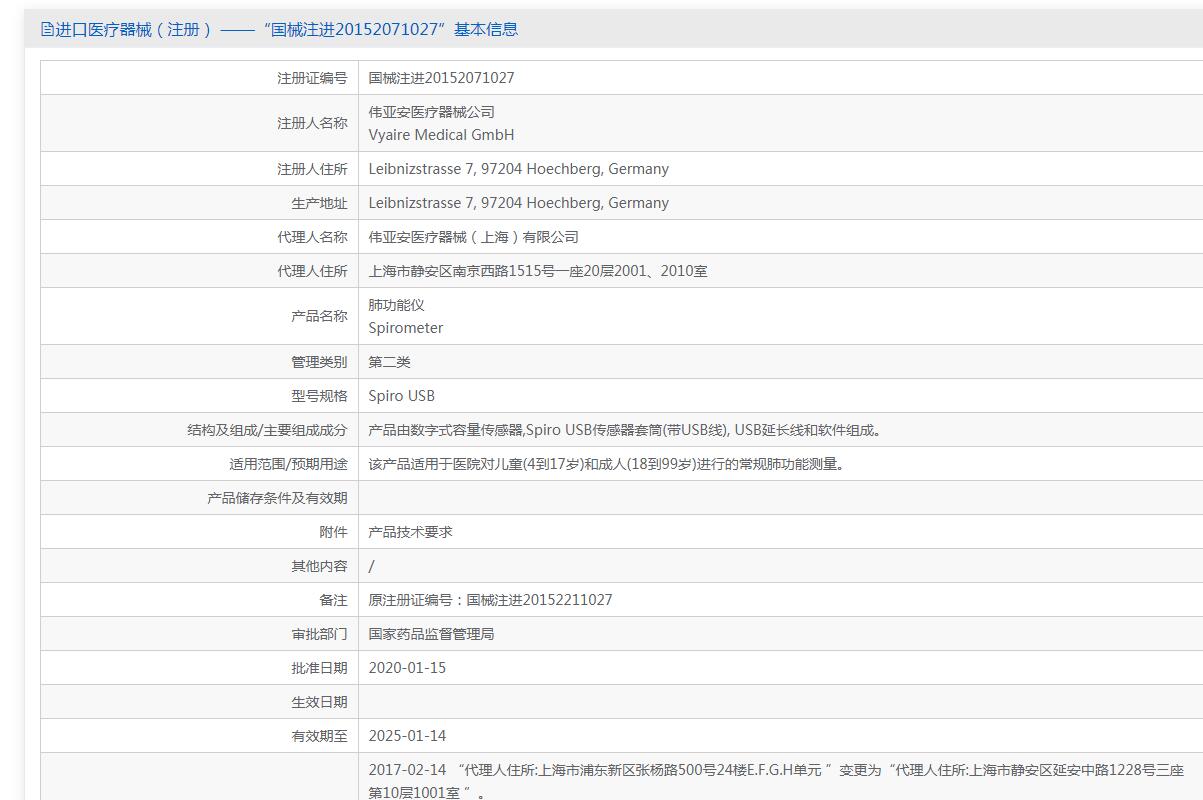Click the 注册人名称 label
The image size is (1203, 800).
click(x=312, y=123)
